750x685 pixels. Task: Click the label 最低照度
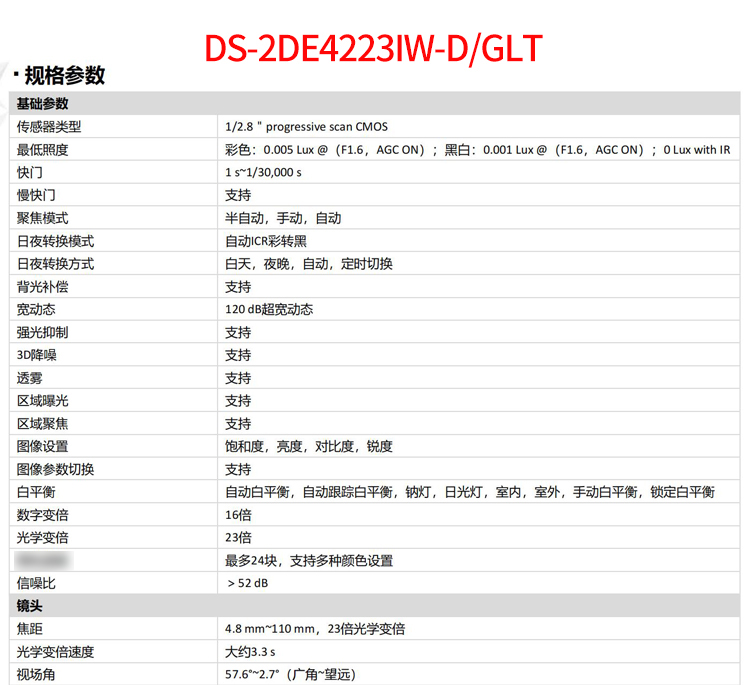(43, 150)
